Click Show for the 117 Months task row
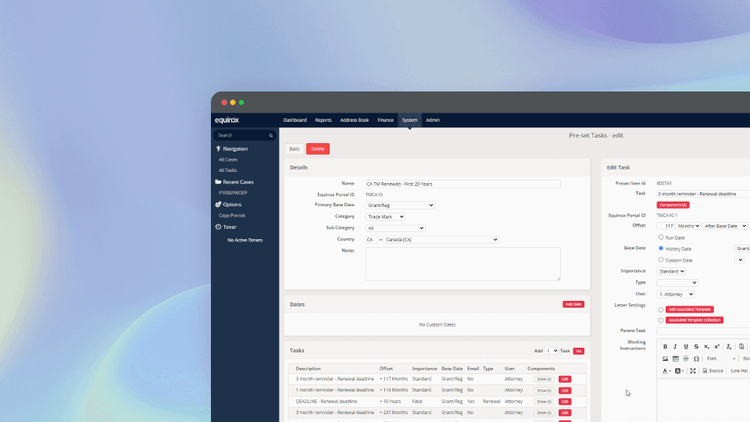 tap(544, 379)
